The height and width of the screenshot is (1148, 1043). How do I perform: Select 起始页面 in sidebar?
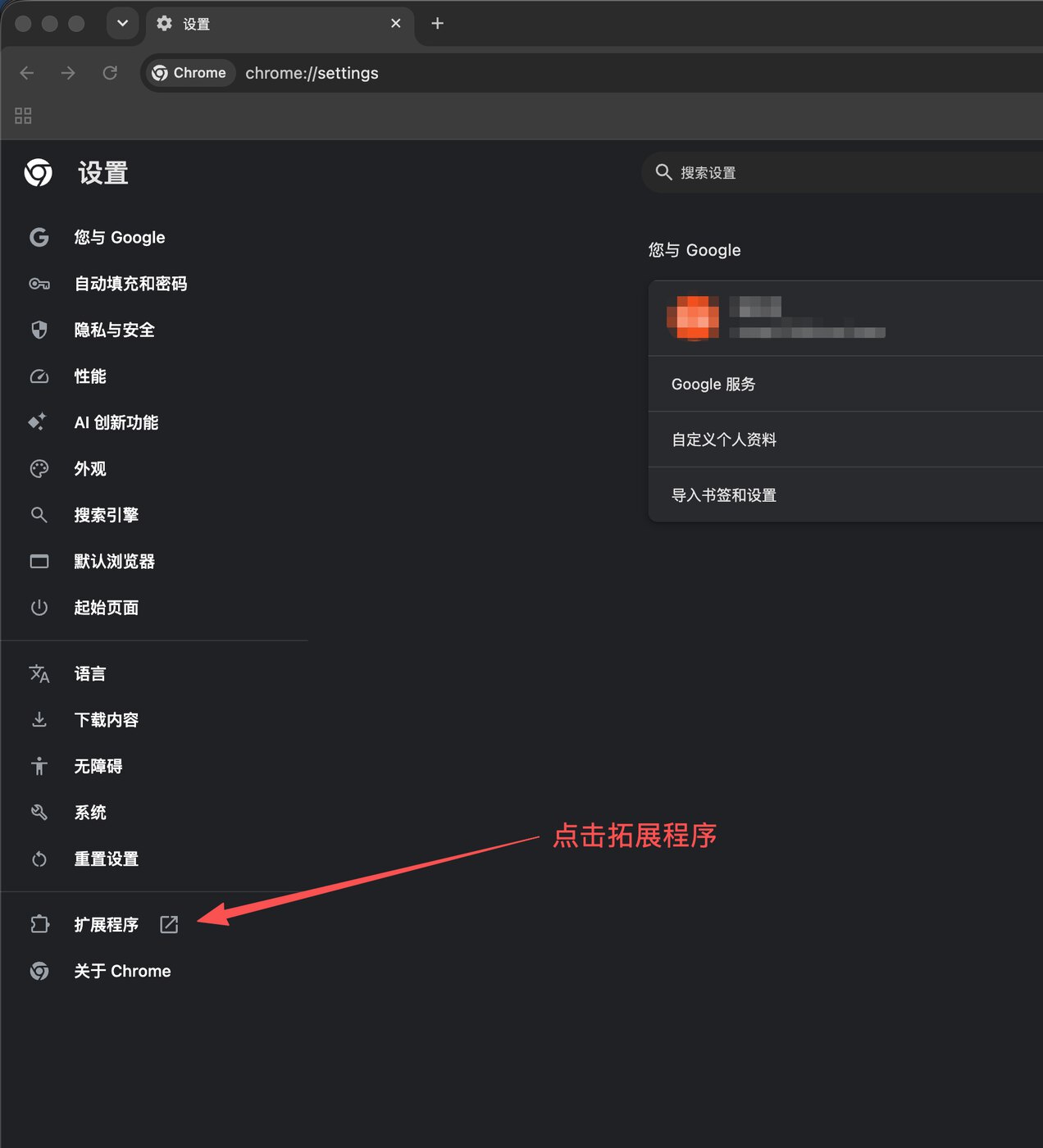click(106, 608)
